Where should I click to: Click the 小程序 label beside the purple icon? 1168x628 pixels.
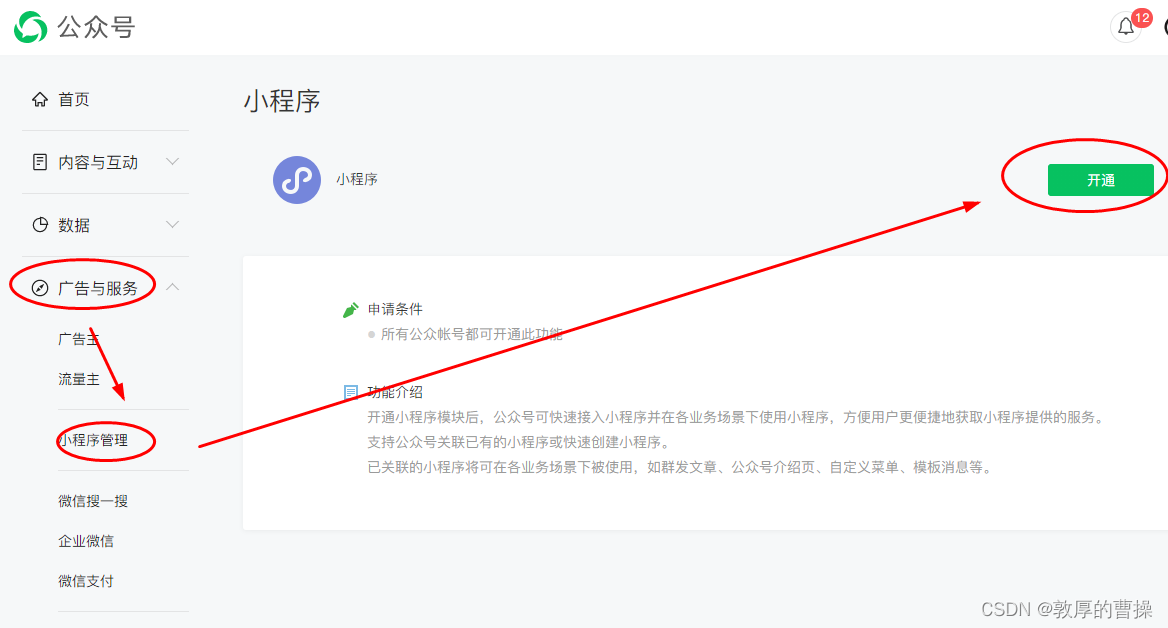[357, 180]
